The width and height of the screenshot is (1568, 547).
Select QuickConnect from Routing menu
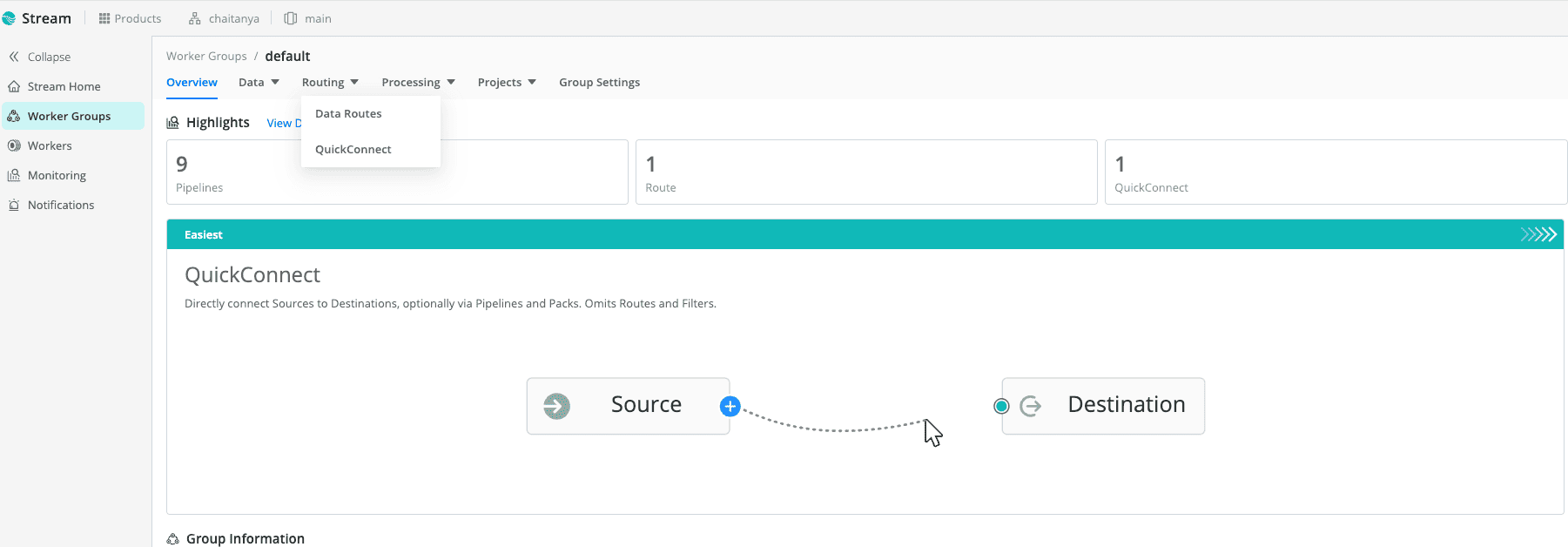coord(353,149)
